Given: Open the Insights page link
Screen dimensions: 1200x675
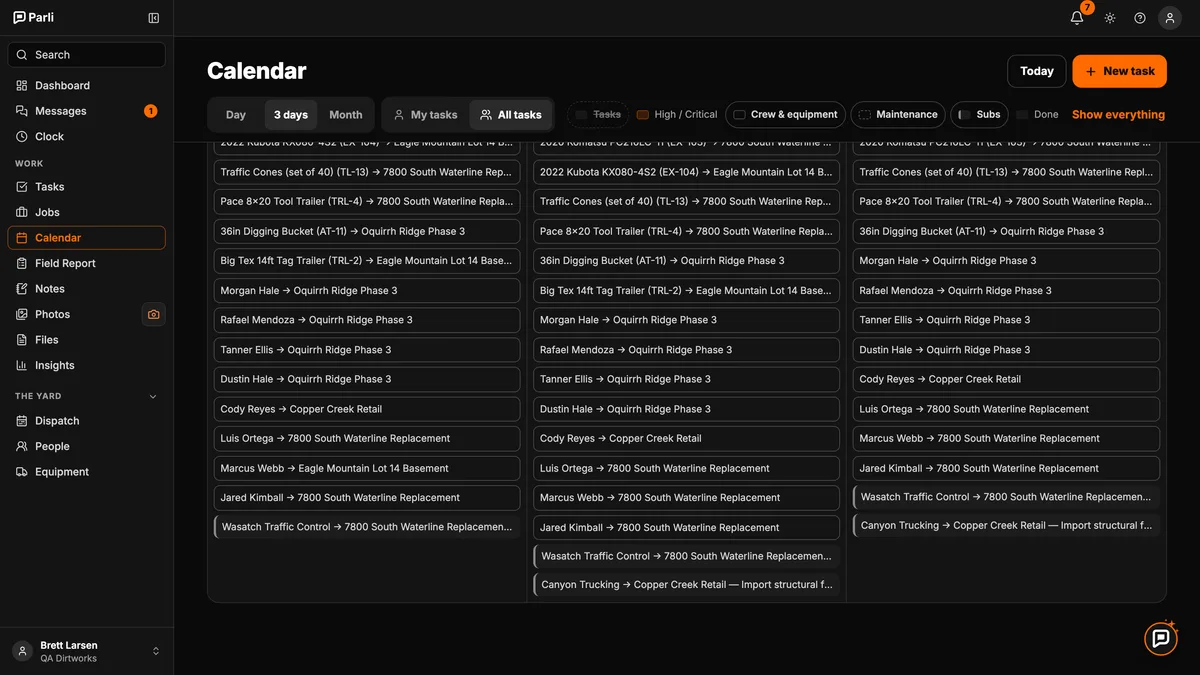Looking at the screenshot, I should (x=86, y=365).
